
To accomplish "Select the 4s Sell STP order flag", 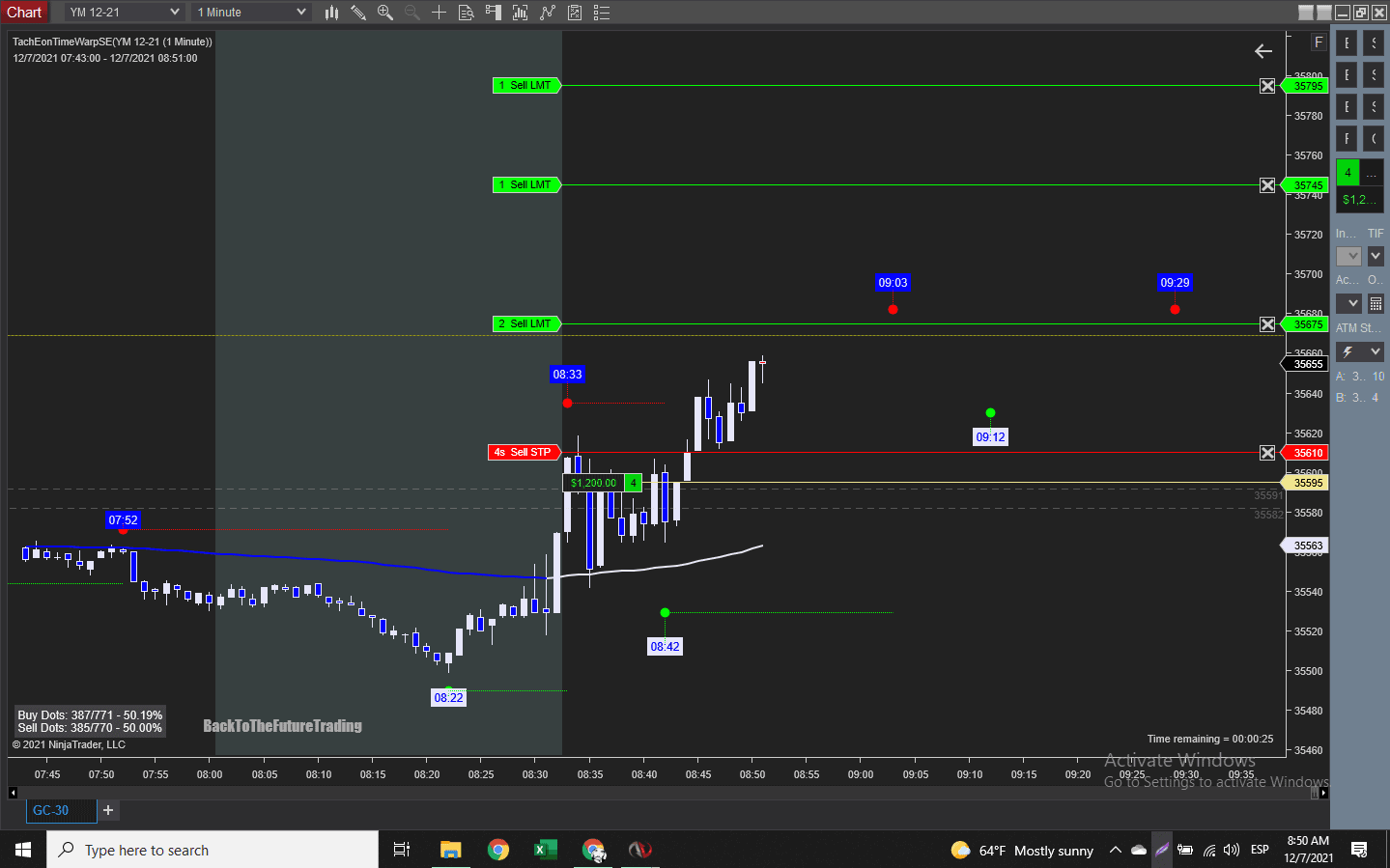I will [x=525, y=453].
